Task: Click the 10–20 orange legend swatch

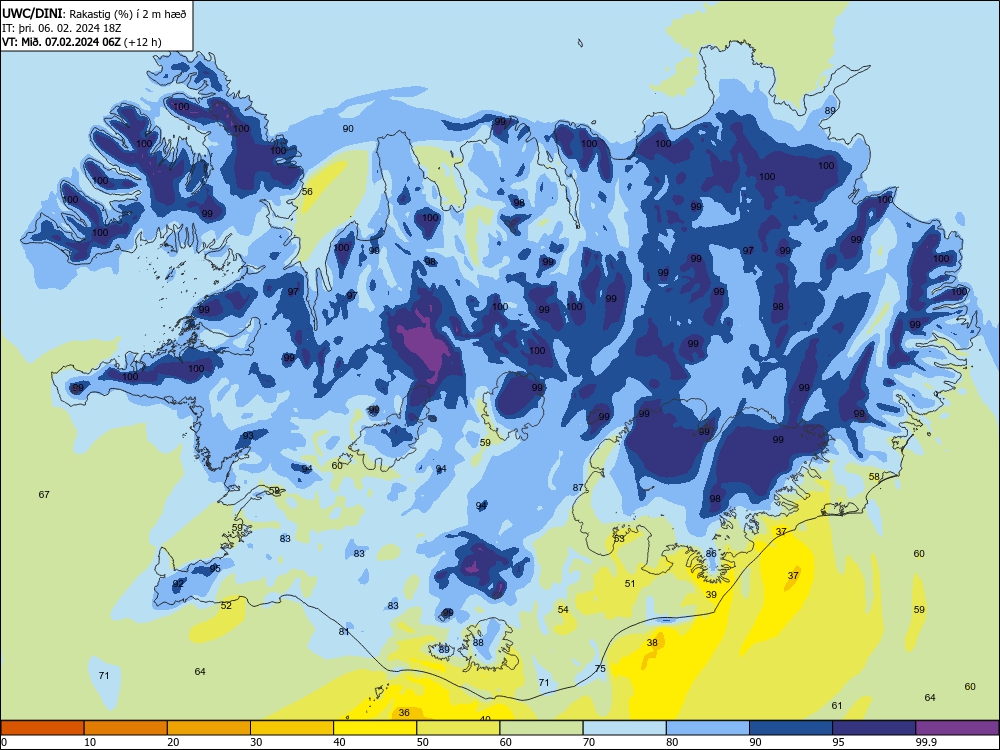Action: pyautogui.click(x=126, y=728)
